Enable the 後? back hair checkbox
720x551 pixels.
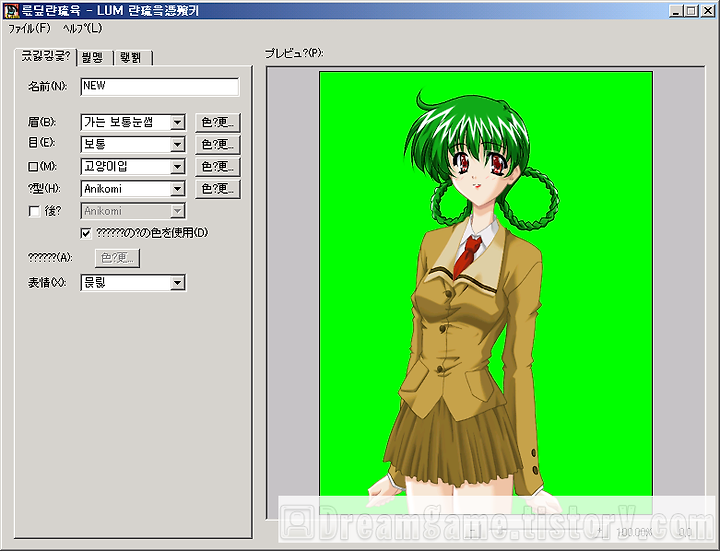[34, 211]
